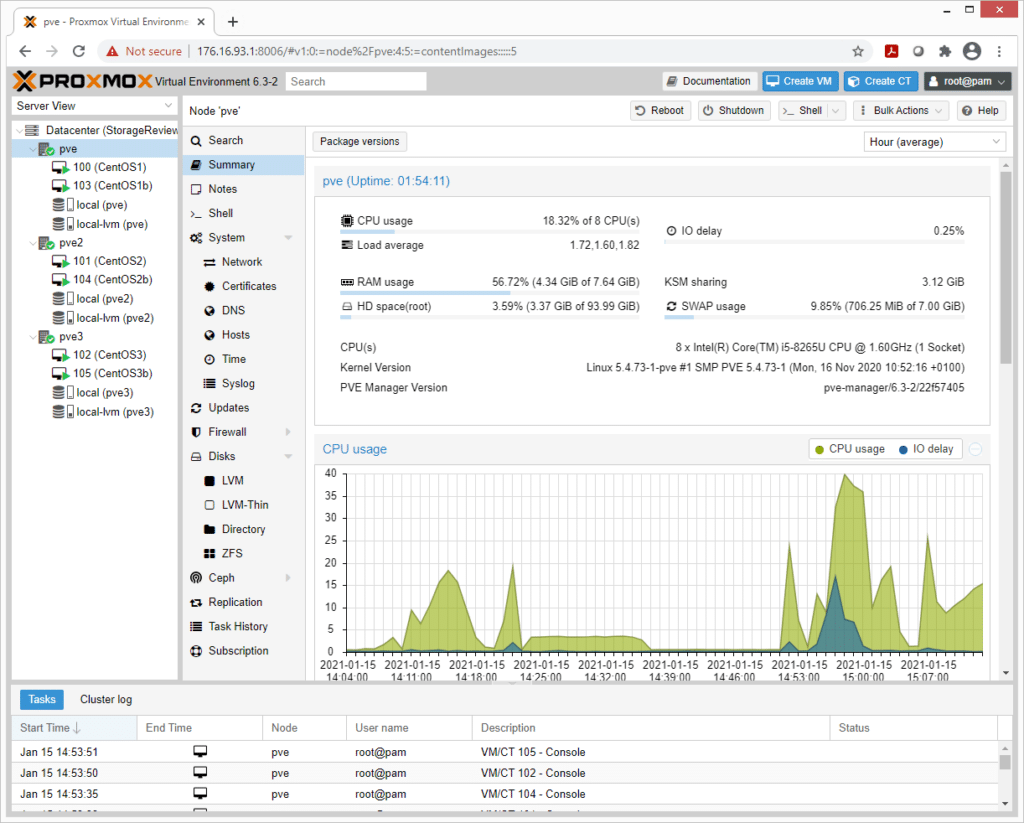The width and height of the screenshot is (1024, 823).
Task: Open Time settings
Action: coord(244,359)
